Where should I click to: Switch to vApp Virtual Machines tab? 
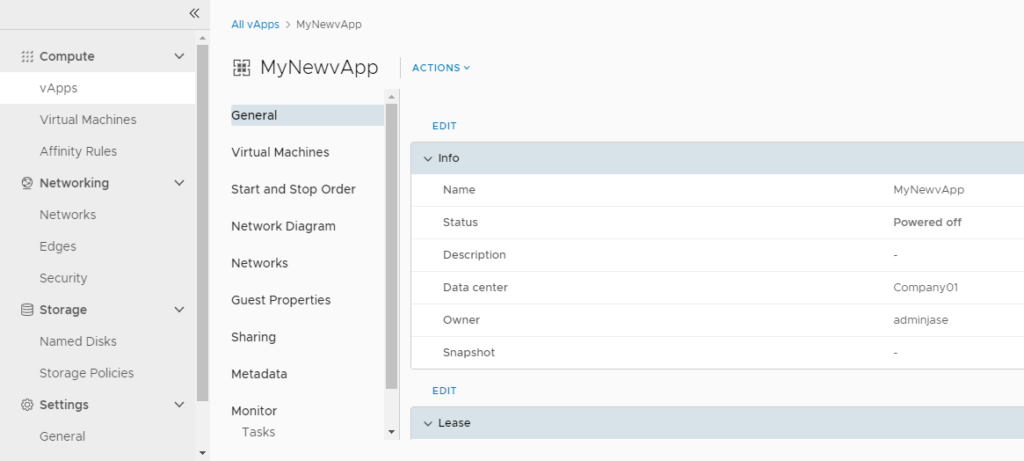[280, 152]
